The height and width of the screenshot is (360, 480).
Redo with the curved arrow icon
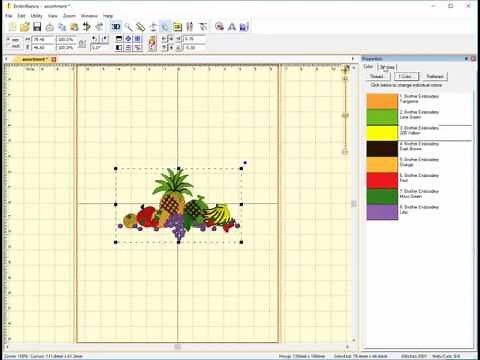(99, 27)
